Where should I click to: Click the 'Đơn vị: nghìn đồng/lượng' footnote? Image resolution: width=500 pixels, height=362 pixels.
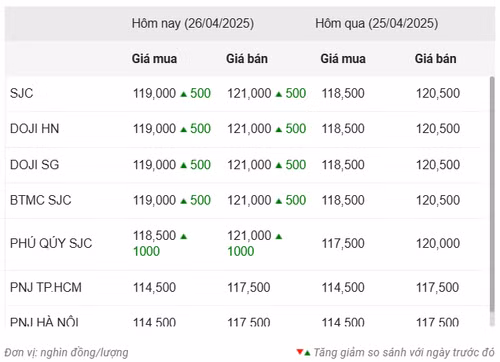tap(66, 353)
